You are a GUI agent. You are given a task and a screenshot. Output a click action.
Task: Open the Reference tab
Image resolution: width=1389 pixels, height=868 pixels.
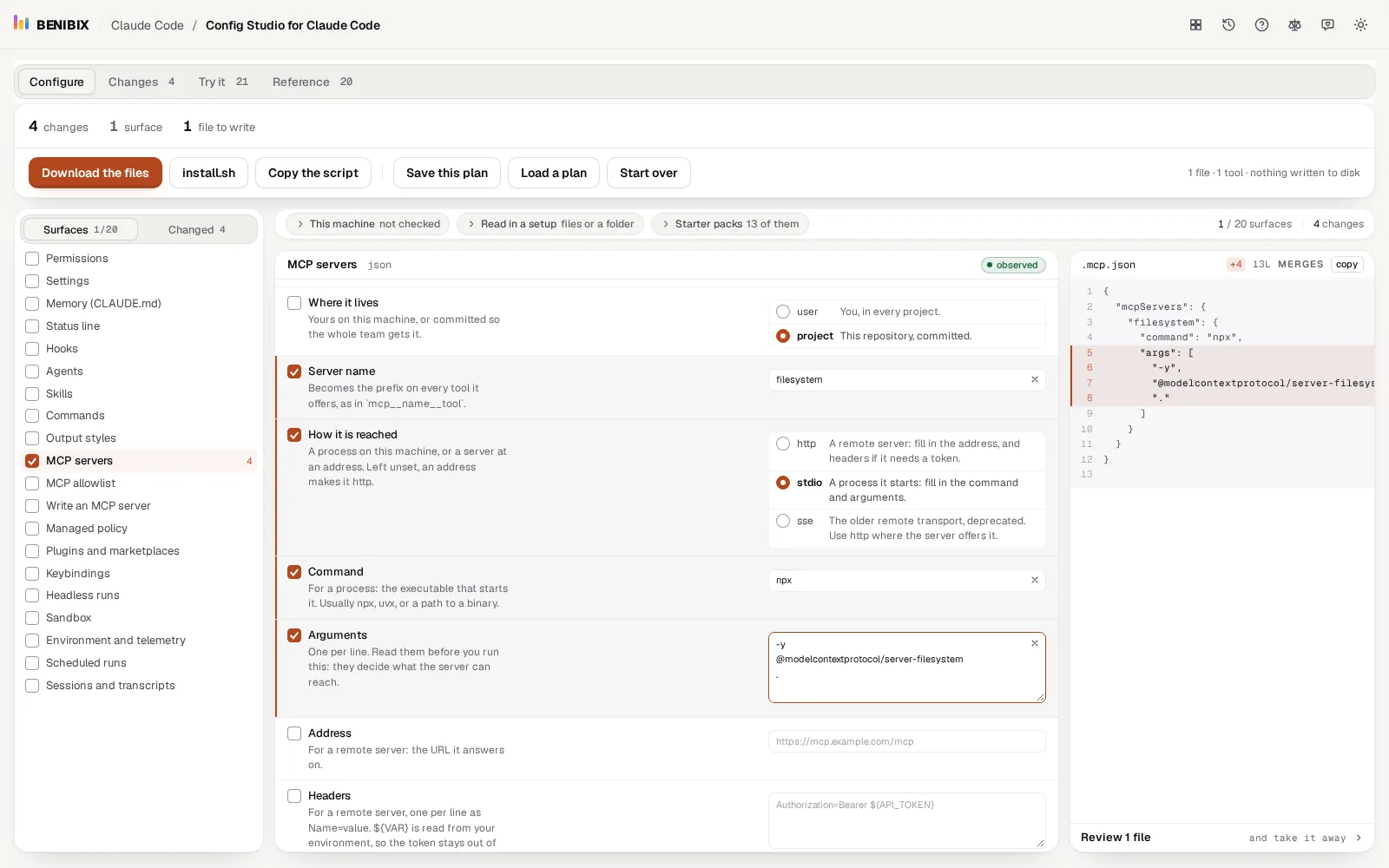(x=313, y=82)
